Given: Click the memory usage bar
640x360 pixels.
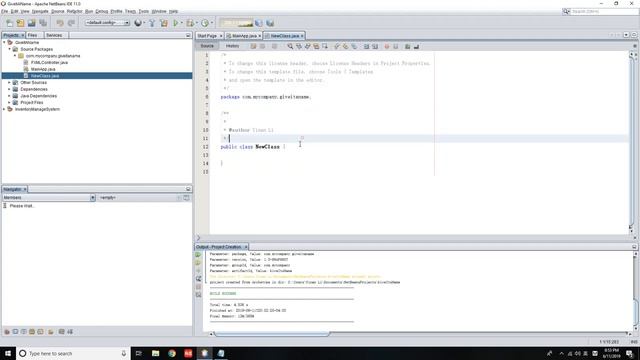Looking at the screenshot, I should (x=236, y=23).
